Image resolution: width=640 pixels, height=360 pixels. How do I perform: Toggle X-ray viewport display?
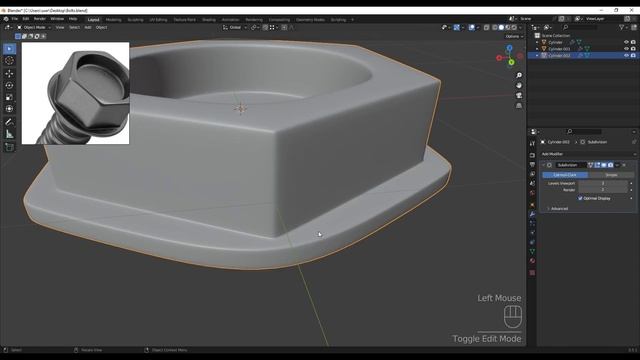[x=487, y=27]
